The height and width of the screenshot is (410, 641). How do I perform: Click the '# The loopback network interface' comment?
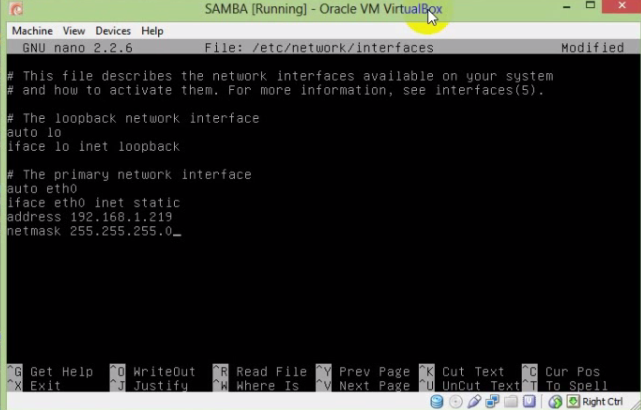(x=133, y=118)
